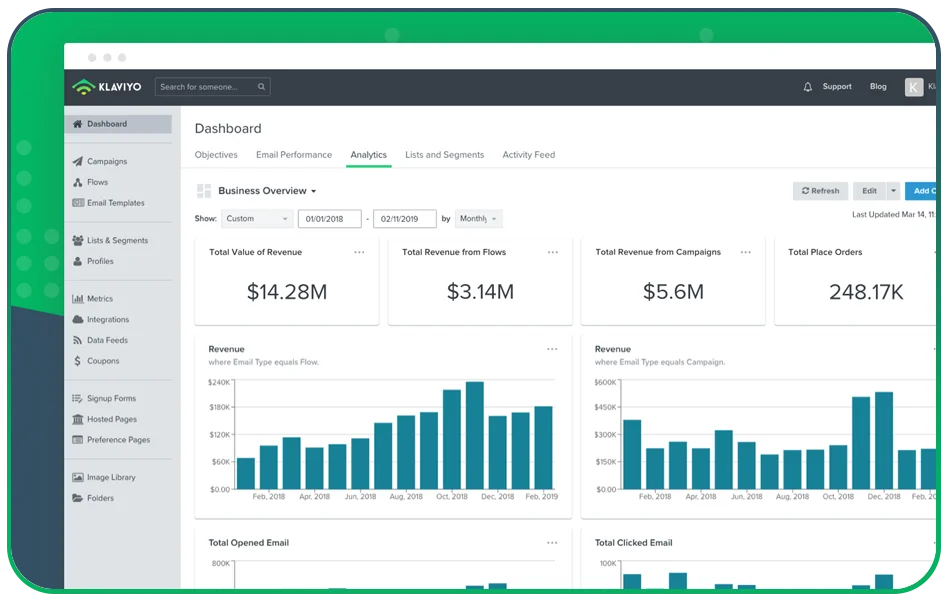Open options for Total Revenue from Flows card
The height and width of the screenshot is (600, 950).
pos(553,252)
